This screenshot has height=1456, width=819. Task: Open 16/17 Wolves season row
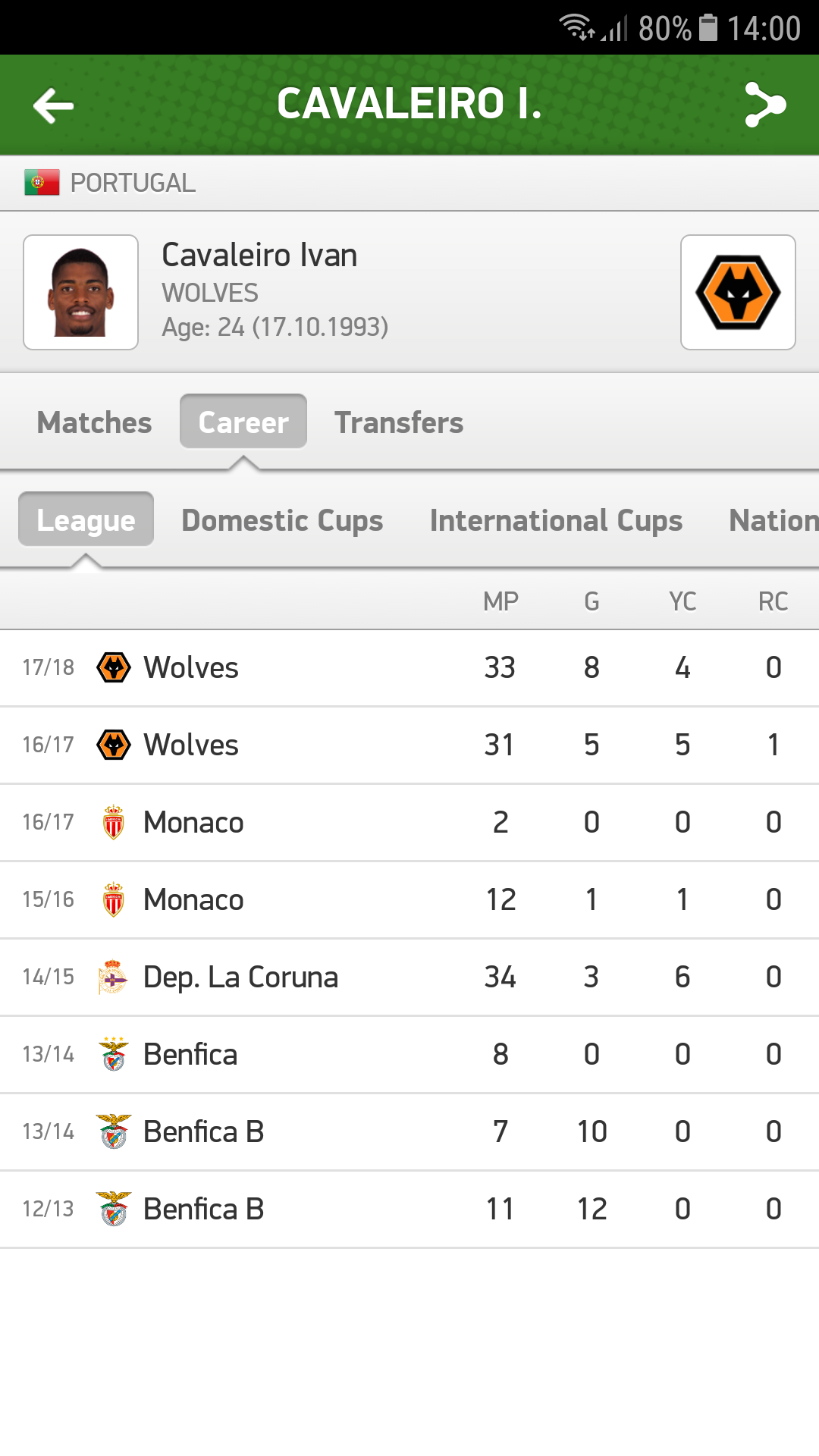[x=409, y=745]
